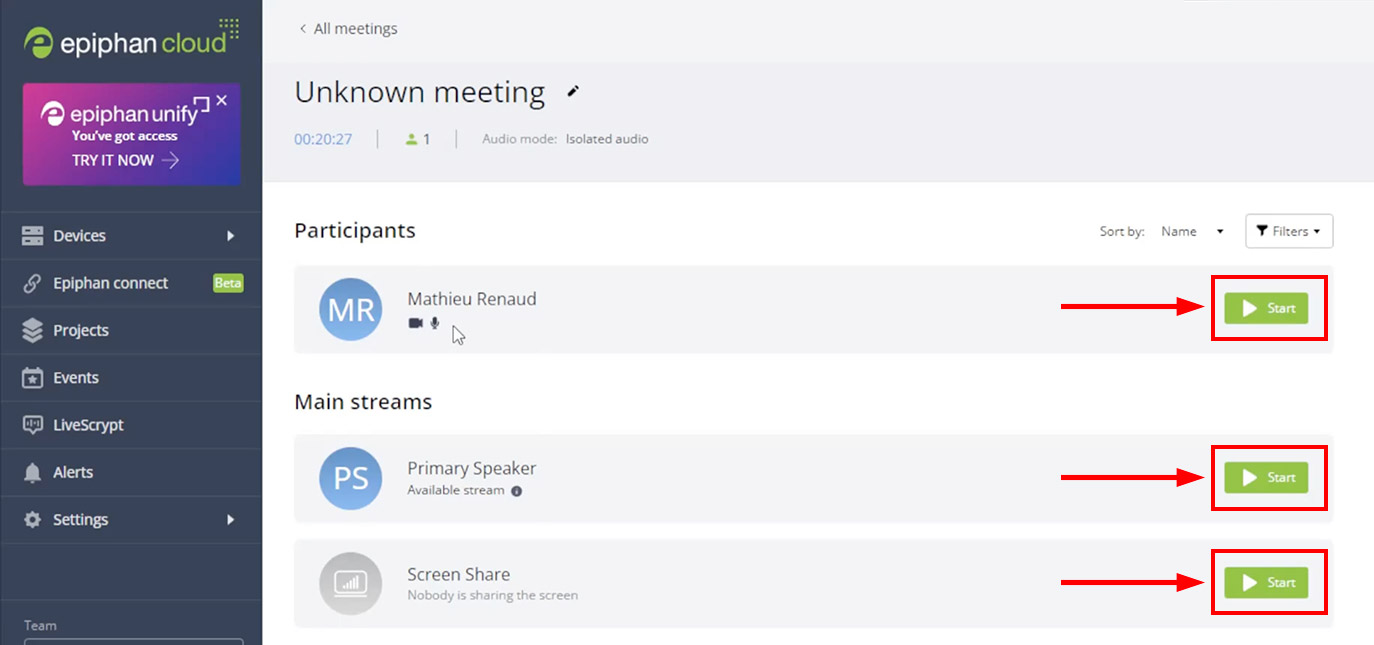Expand the Devices submenu arrow

(x=231, y=236)
